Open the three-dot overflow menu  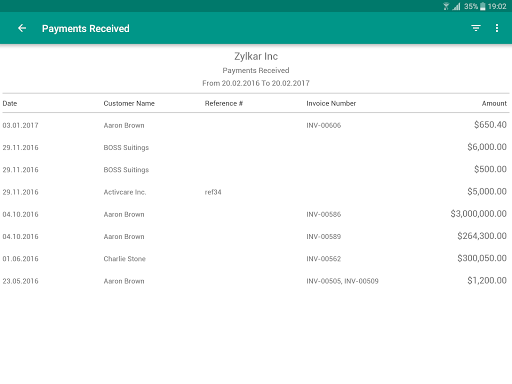click(497, 28)
